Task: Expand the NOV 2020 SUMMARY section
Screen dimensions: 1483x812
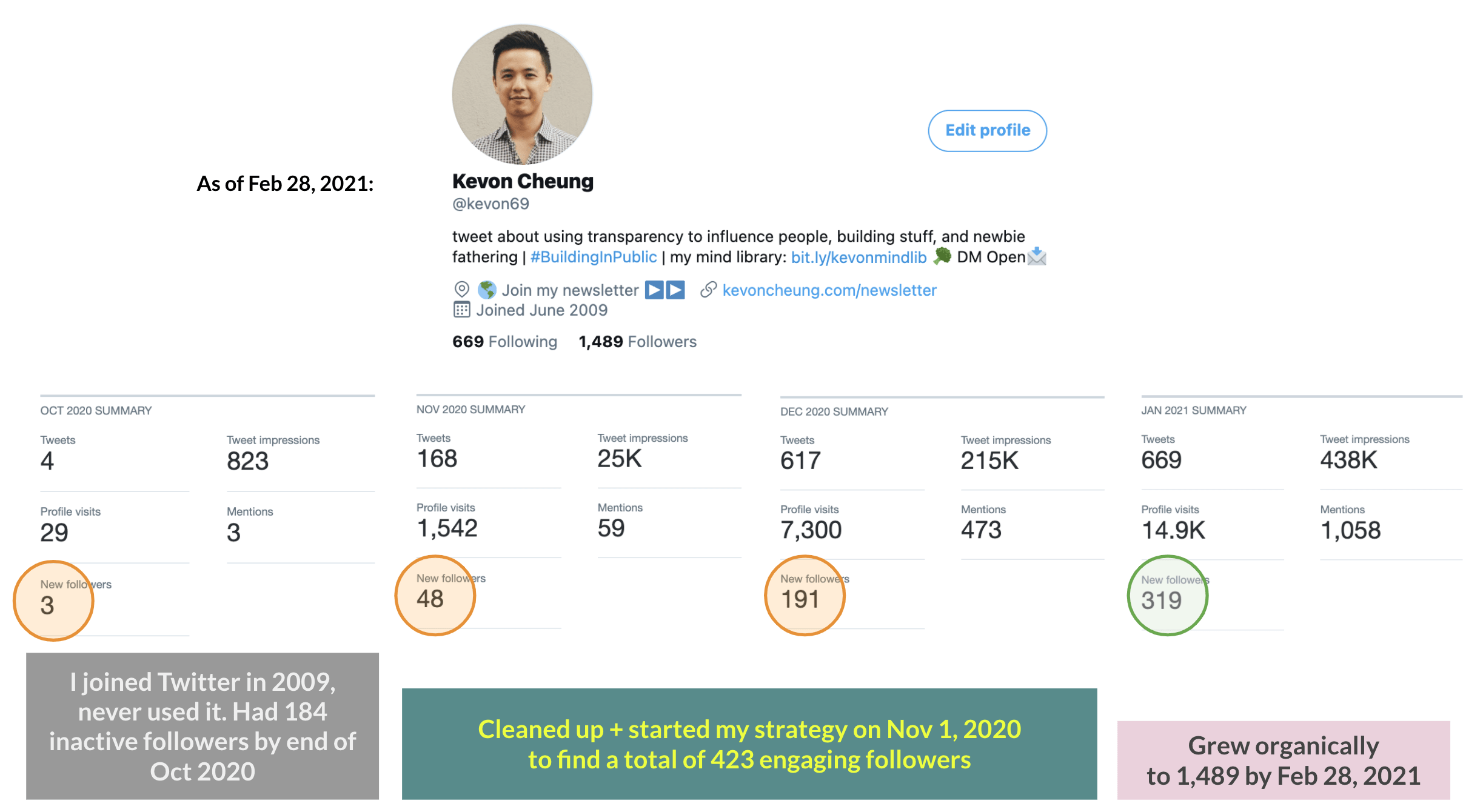Action: (x=470, y=409)
